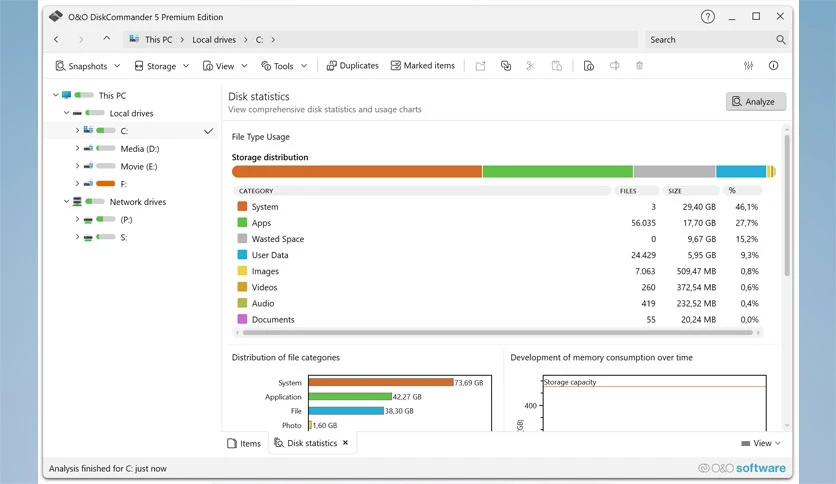Collapse the Network drives node
The height and width of the screenshot is (484, 836).
(67, 201)
